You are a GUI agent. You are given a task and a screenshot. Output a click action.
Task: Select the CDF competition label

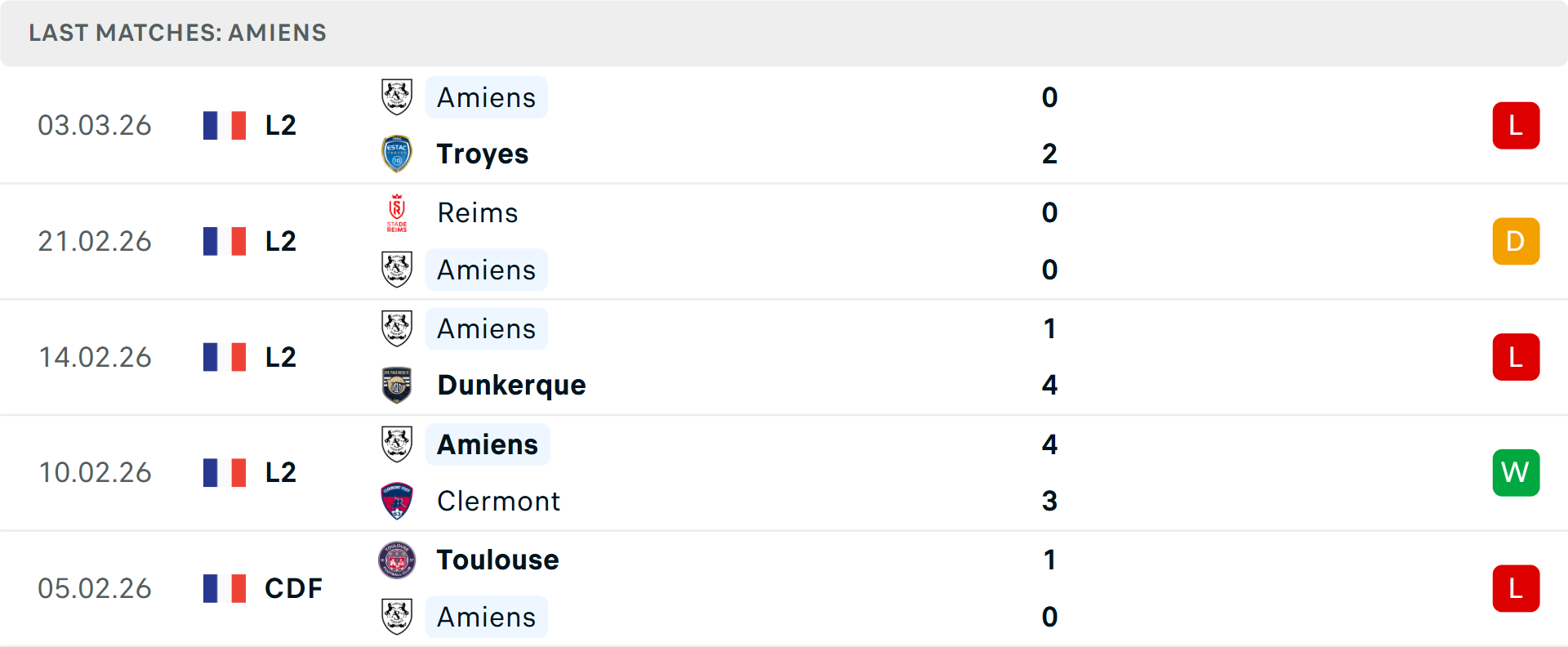[293, 588]
